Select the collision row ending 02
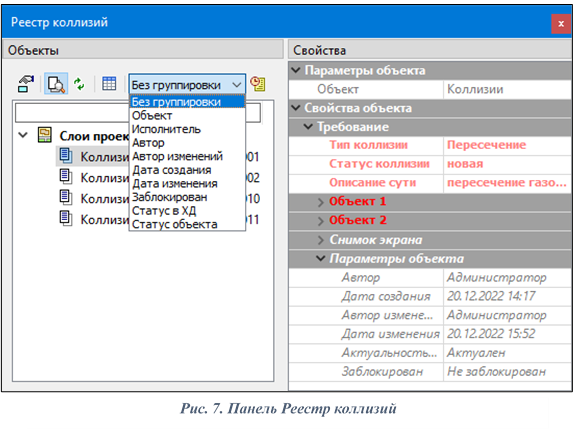Image resolution: width=574 pixels, height=432 pixels. coord(159,178)
